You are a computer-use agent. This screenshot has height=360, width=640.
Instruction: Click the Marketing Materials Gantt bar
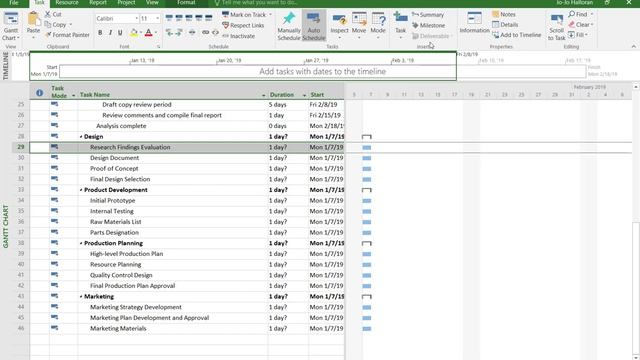pos(367,329)
